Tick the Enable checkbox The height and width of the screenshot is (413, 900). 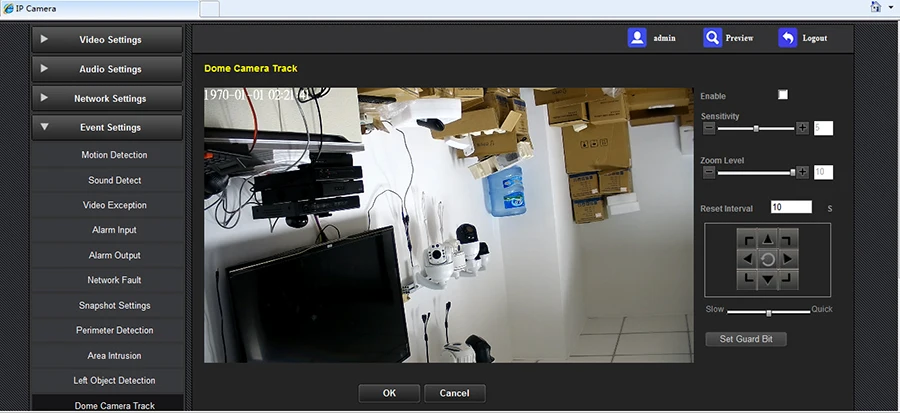[783, 95]
